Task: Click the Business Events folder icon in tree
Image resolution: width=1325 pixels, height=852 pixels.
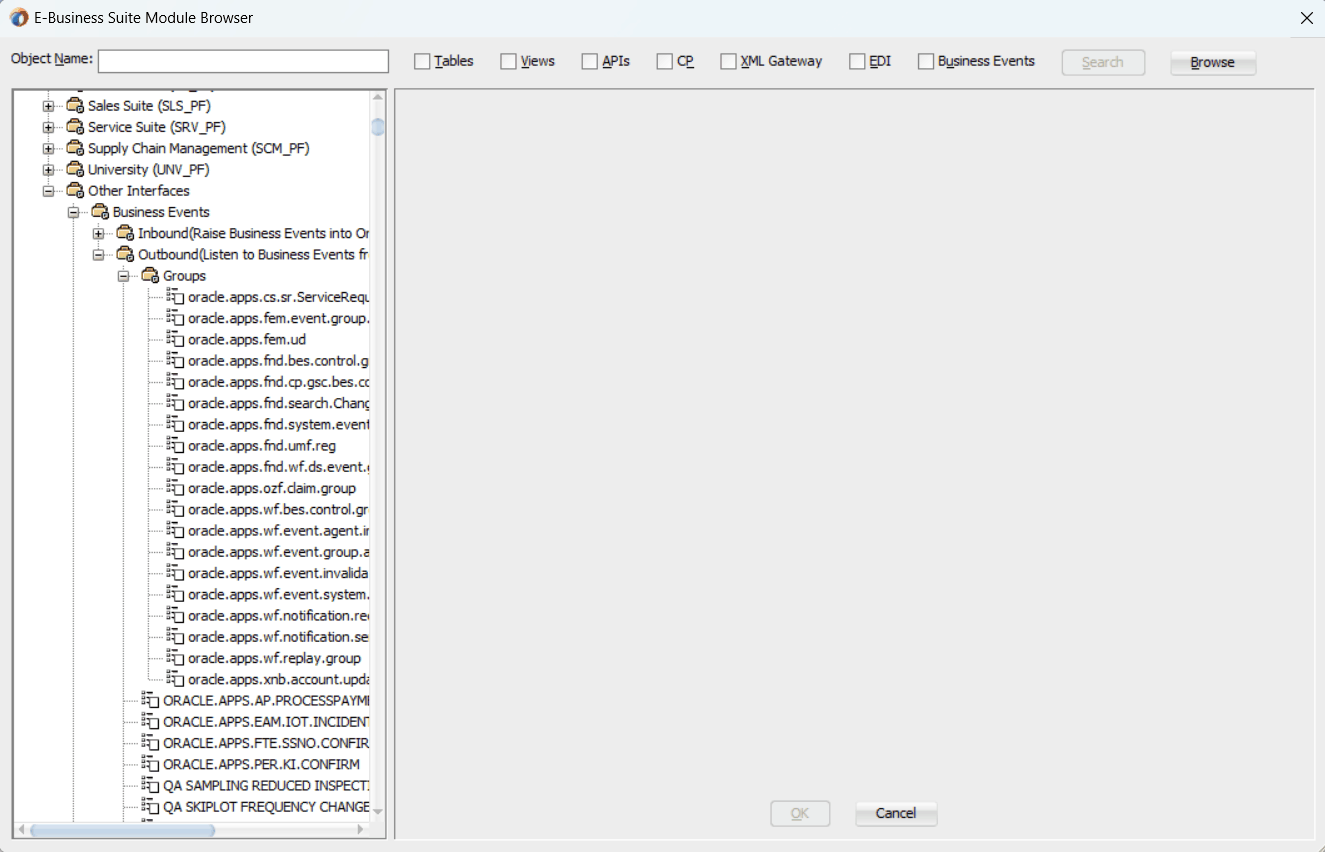Action: (100, 212)
